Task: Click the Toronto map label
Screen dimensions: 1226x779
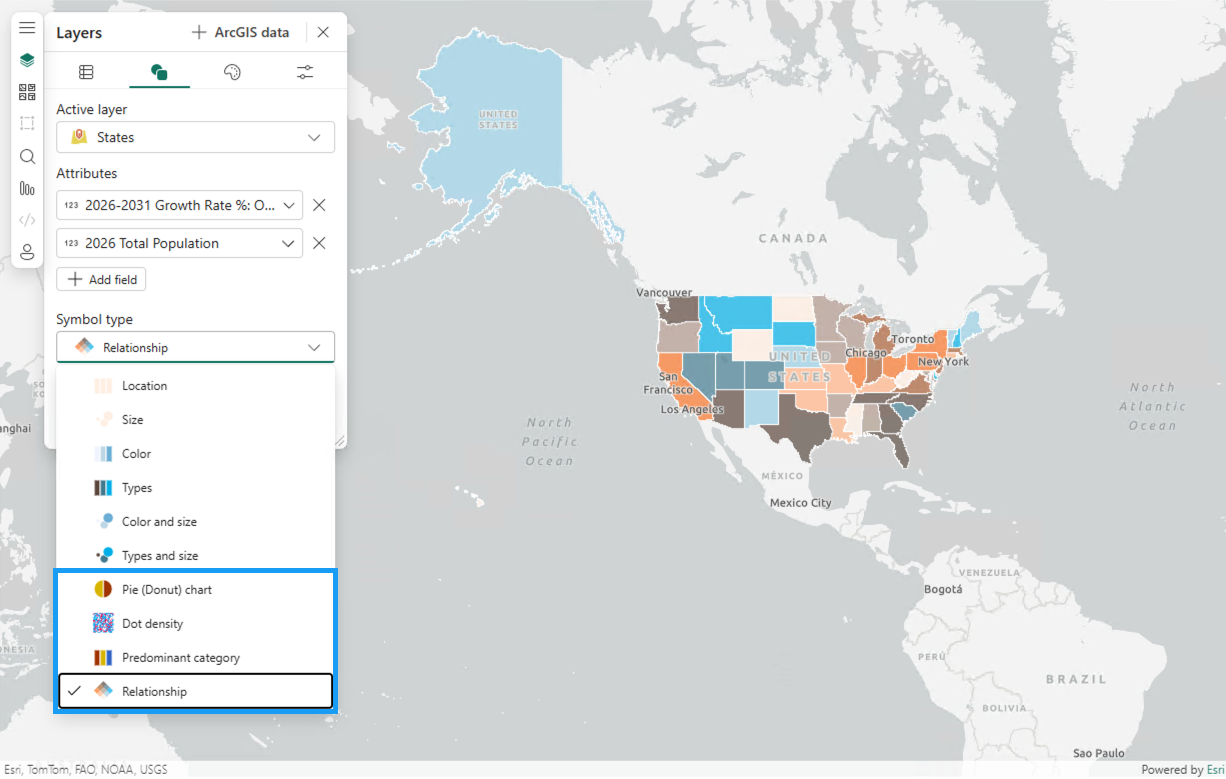Action: point(912,339)
